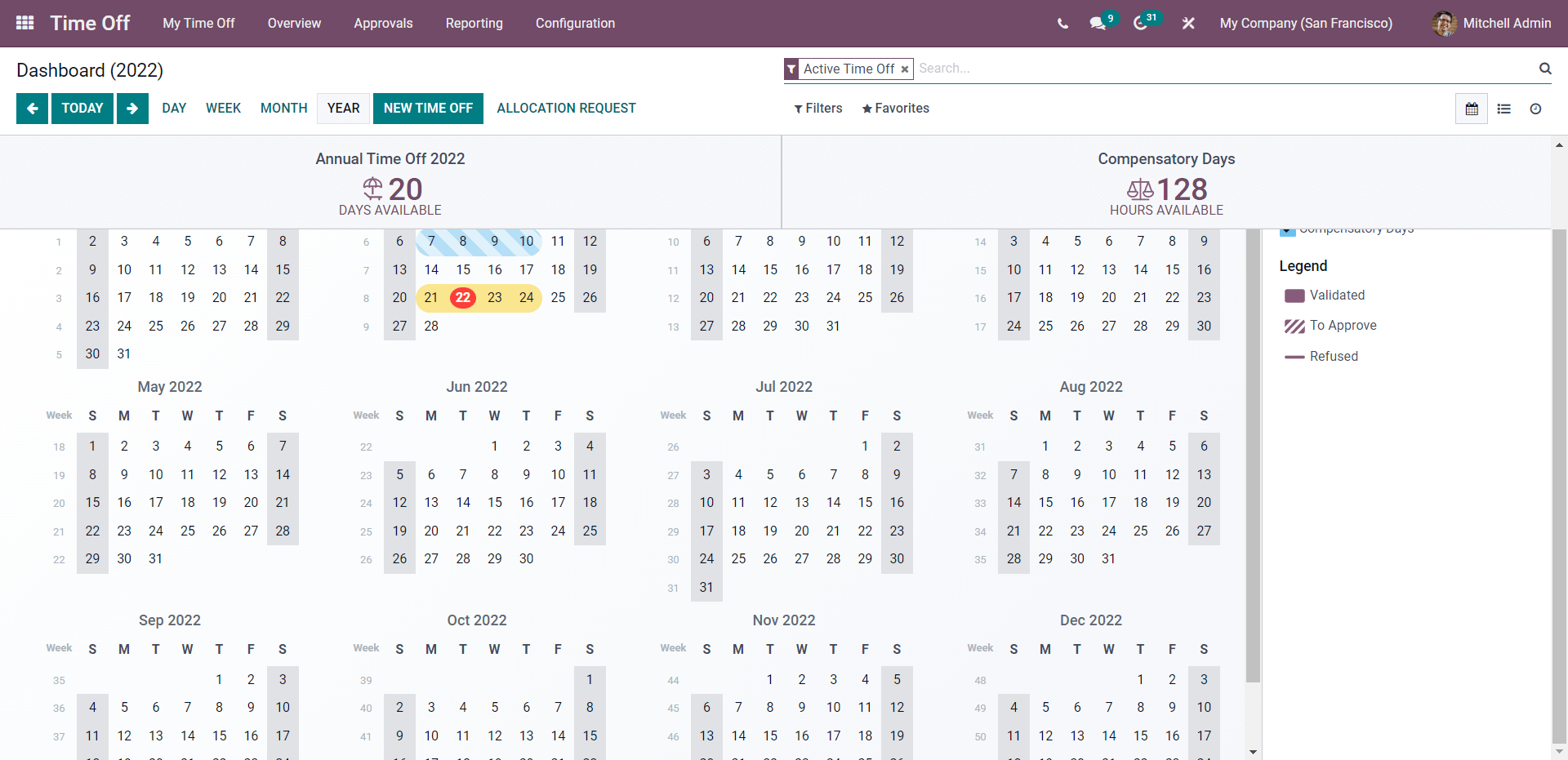This screenshot has width=1568, height=760.
Task: Click the calendar vertical scrollbar
Action: click(x=1253, y=456)
